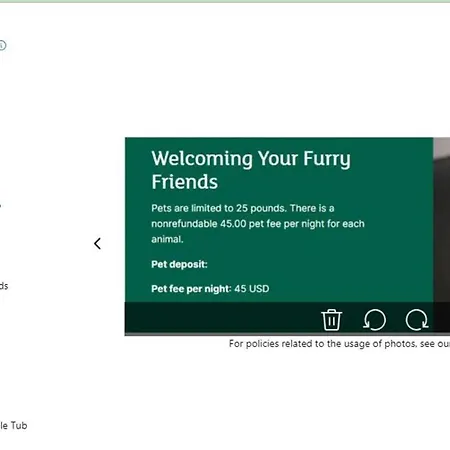Click the Welcoming Your Furry Friends heading
Screen dimensions: 450x450
click(251, 170)
